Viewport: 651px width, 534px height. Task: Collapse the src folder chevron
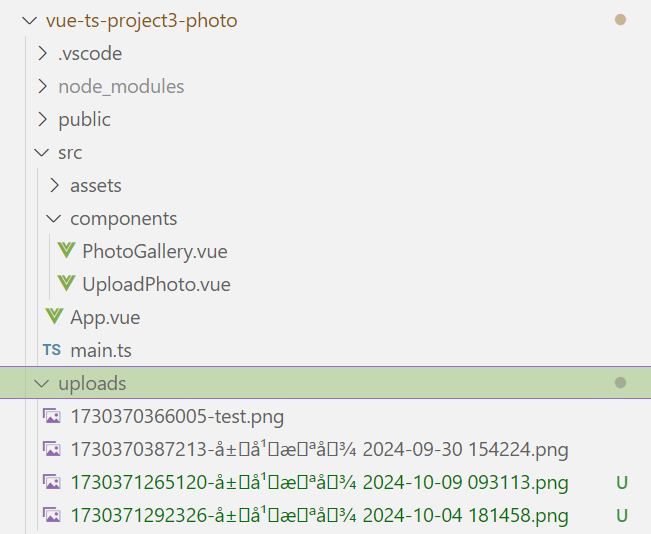click(41, 153)
